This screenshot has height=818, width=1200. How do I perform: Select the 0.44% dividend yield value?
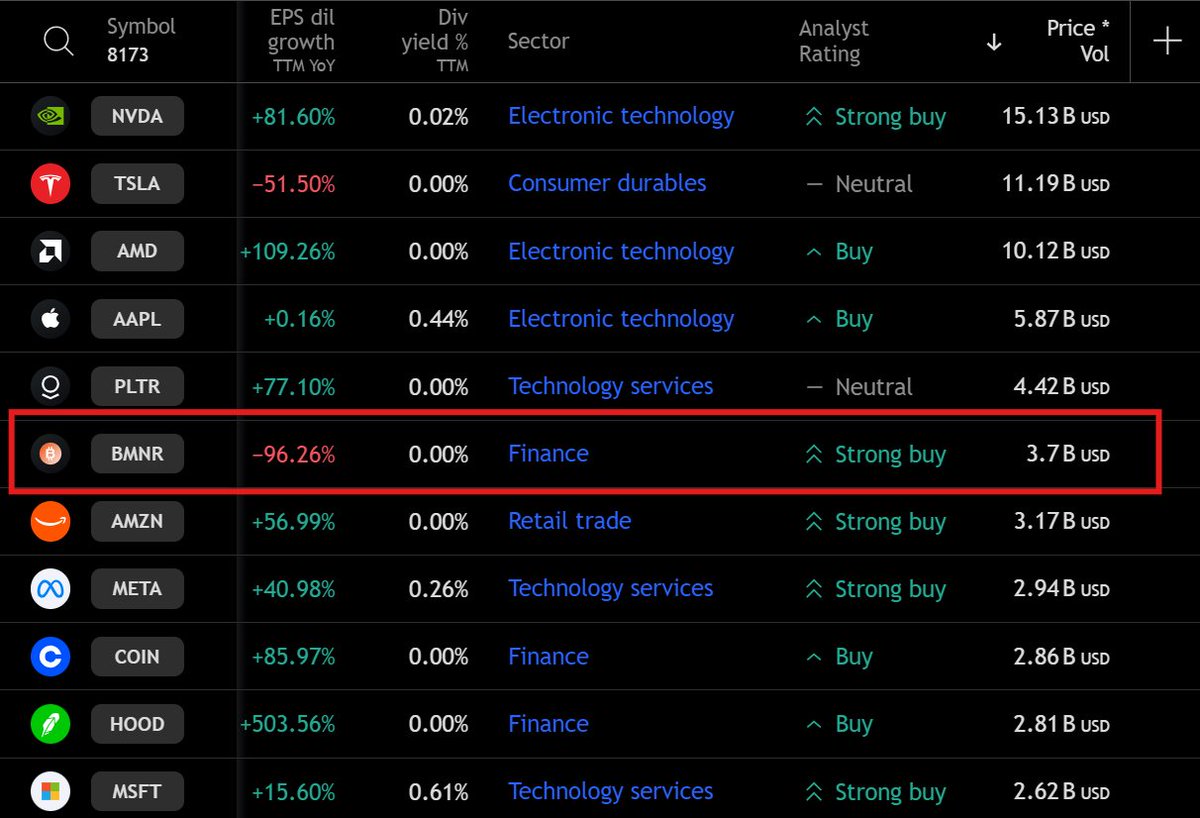439,320
